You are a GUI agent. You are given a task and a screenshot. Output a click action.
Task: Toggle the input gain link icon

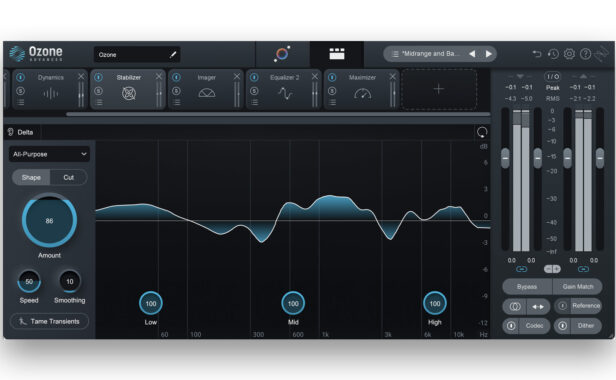click(x=521, y=269)
